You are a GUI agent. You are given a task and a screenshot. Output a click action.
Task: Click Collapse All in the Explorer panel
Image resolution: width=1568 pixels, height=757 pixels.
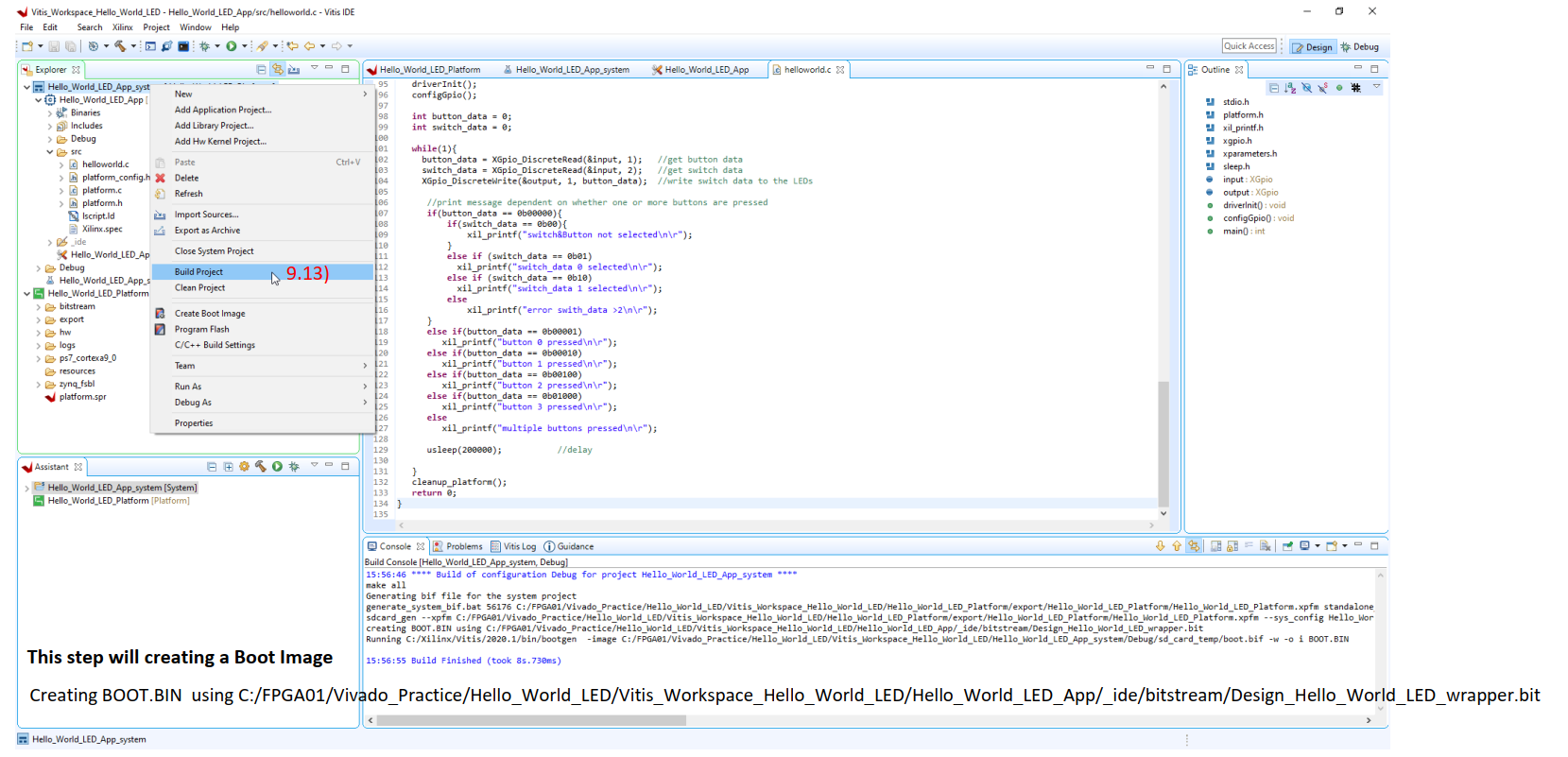pos(261,69)
